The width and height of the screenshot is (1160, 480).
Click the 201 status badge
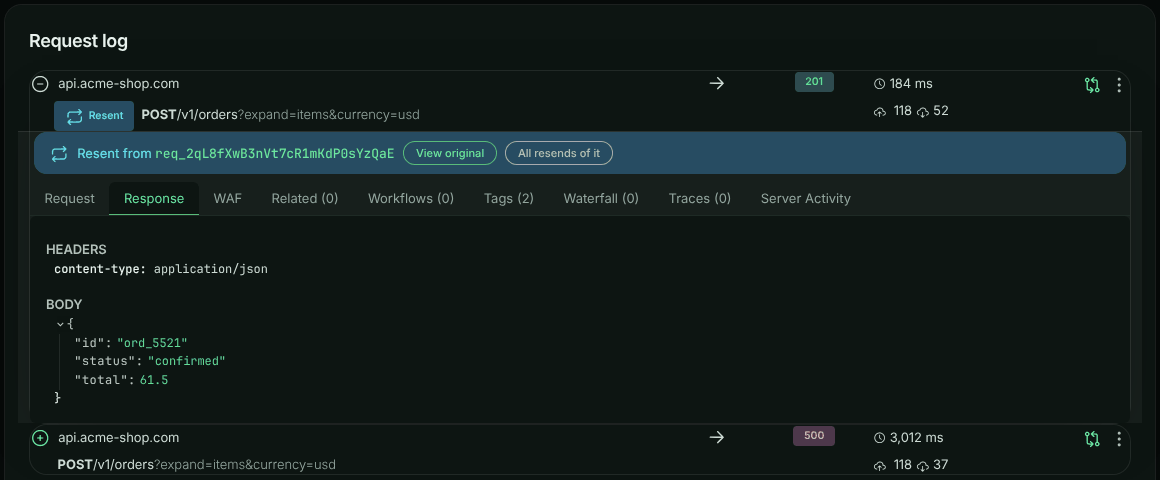pyautogui.click(x=815, y=82)
